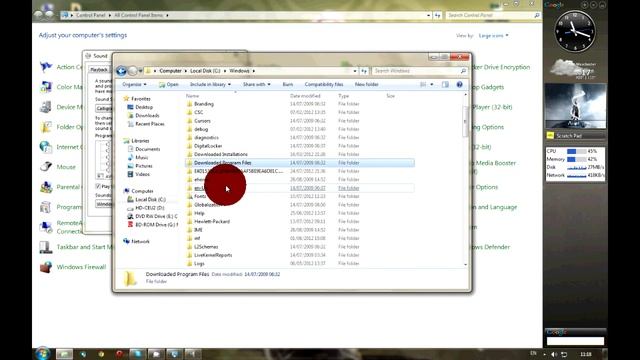Click the Search Windows input field
The width and height of the screenshot is (640, 360).
click(416, 71)
